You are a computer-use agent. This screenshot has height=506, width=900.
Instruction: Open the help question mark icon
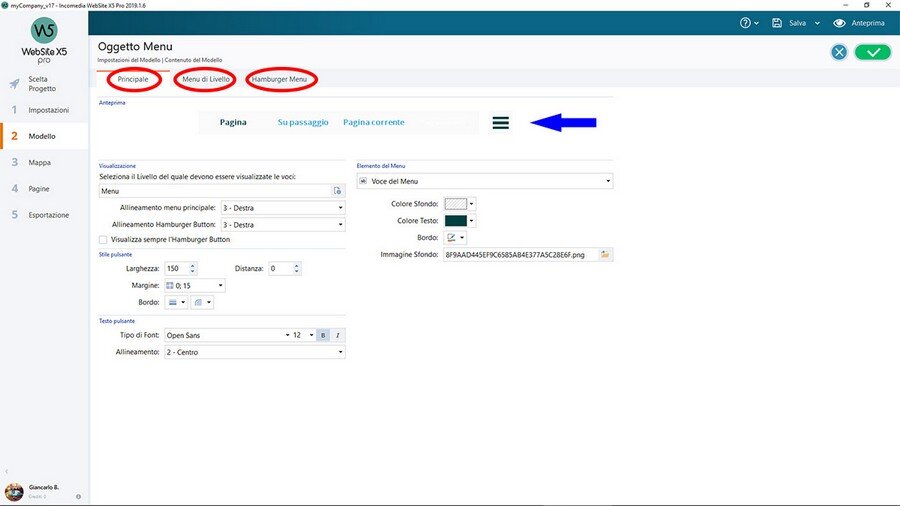coord(745,23)
